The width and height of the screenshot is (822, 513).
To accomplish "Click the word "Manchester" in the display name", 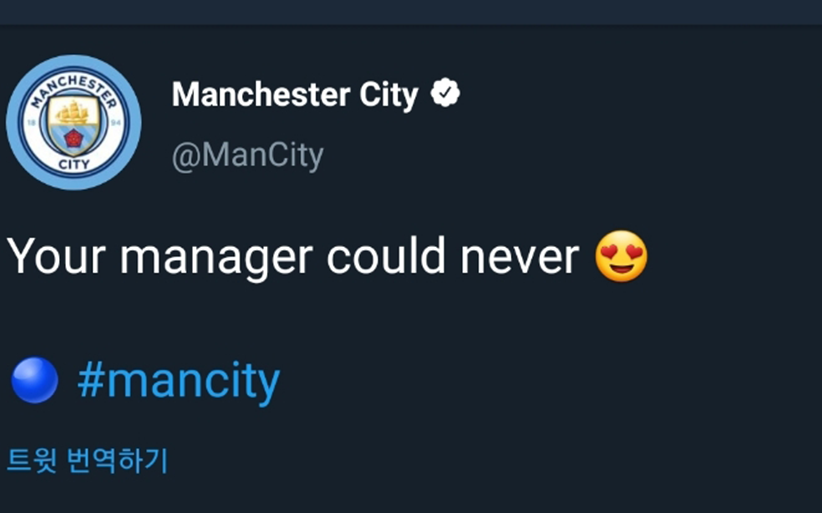I will pos(261,94).
